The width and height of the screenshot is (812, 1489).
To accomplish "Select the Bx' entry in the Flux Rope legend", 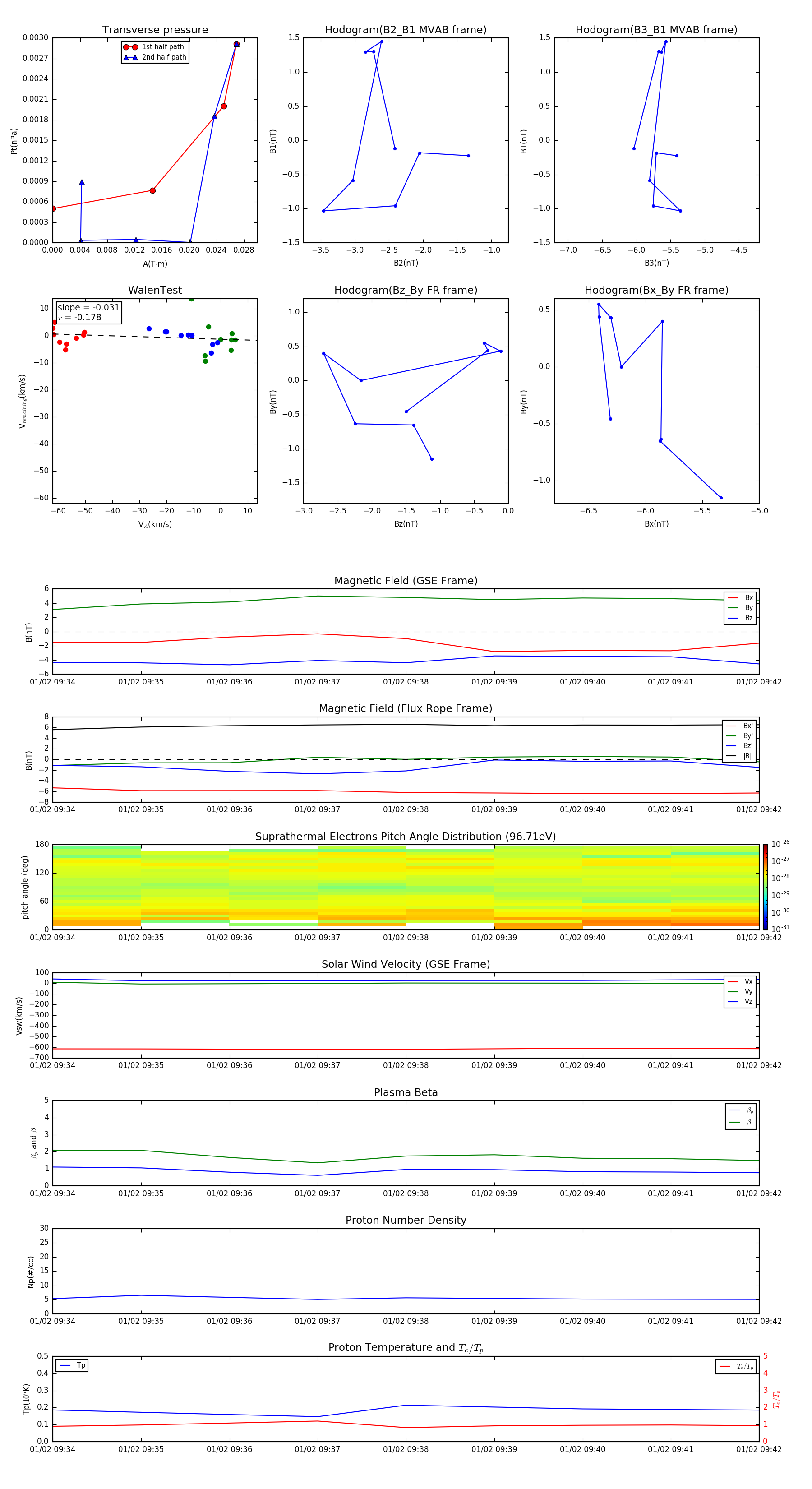I will click(740, 726).
